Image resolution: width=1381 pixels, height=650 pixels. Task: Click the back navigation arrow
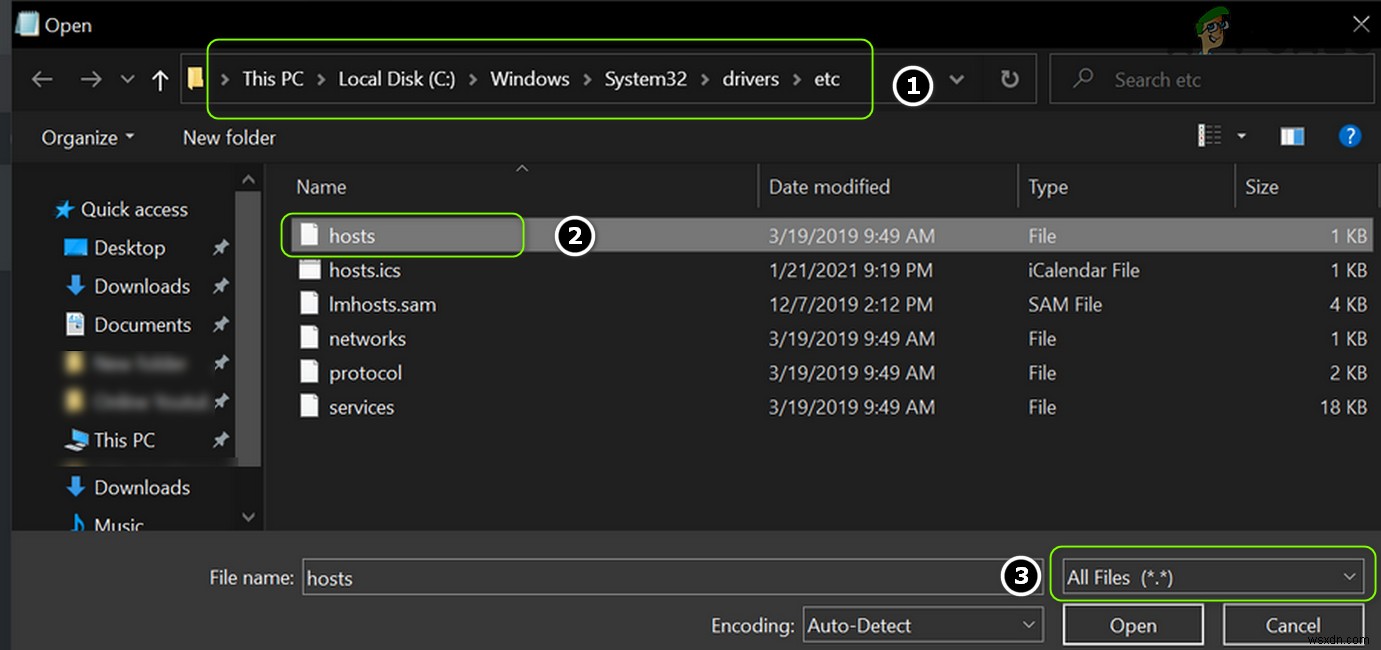pos(42,79)
